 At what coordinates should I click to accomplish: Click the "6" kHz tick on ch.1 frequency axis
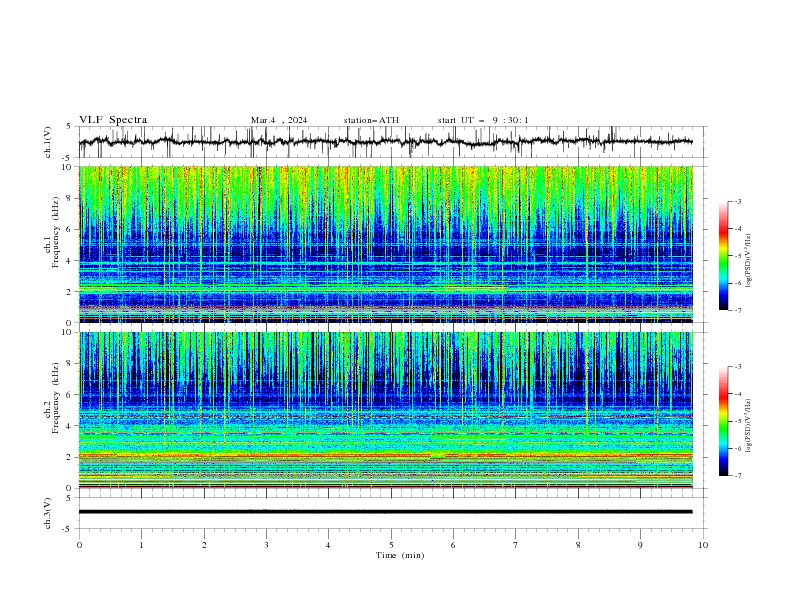click(x=71, y=230)
